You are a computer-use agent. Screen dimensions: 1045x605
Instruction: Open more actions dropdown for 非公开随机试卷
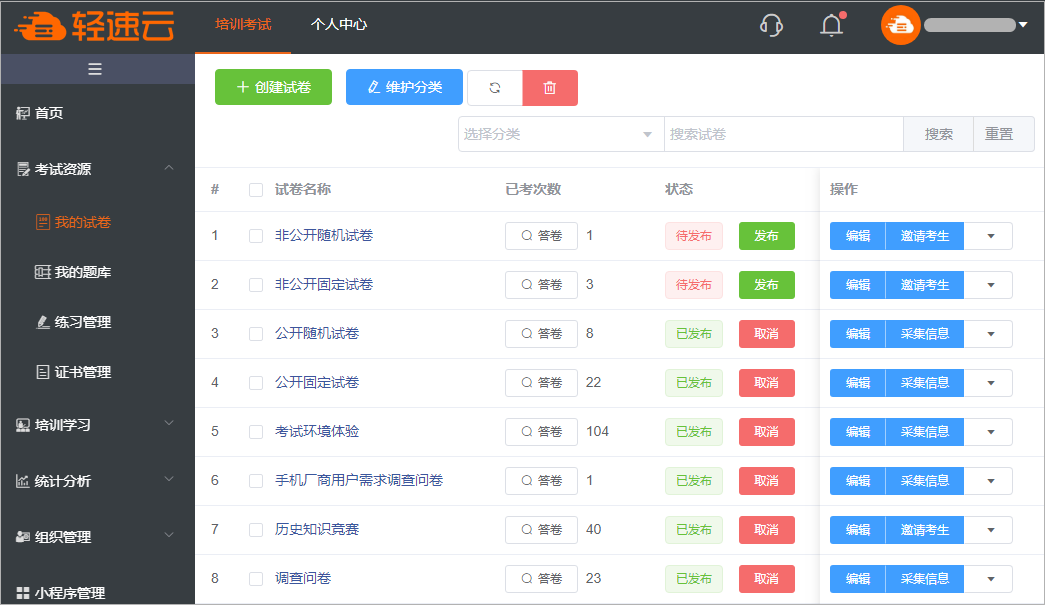pos(988,236)
